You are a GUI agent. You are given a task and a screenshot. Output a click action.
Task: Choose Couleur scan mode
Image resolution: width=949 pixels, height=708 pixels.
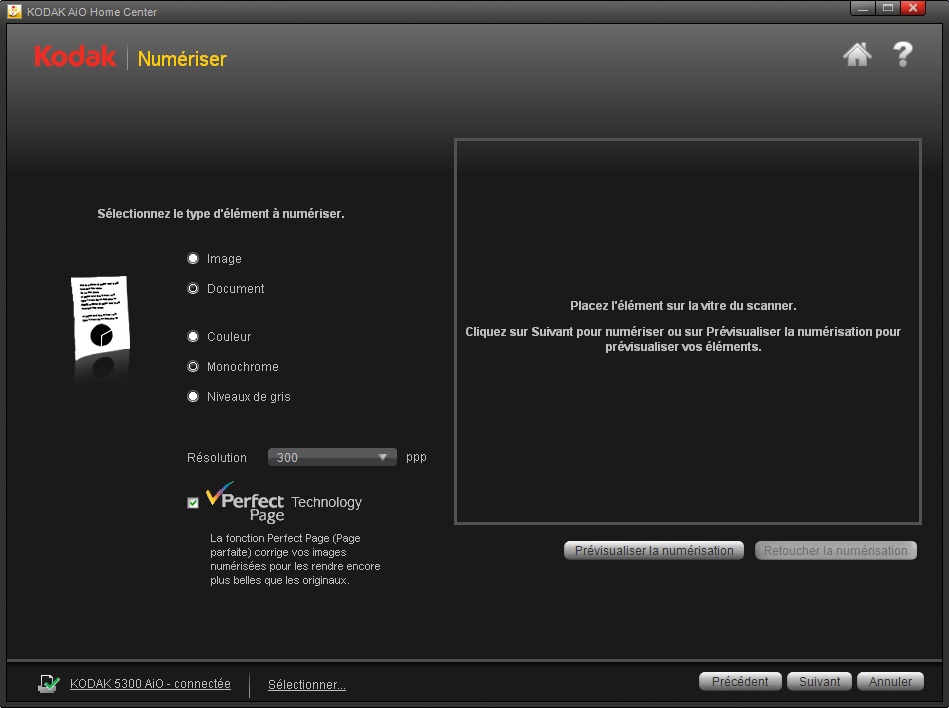click(193, 337)
